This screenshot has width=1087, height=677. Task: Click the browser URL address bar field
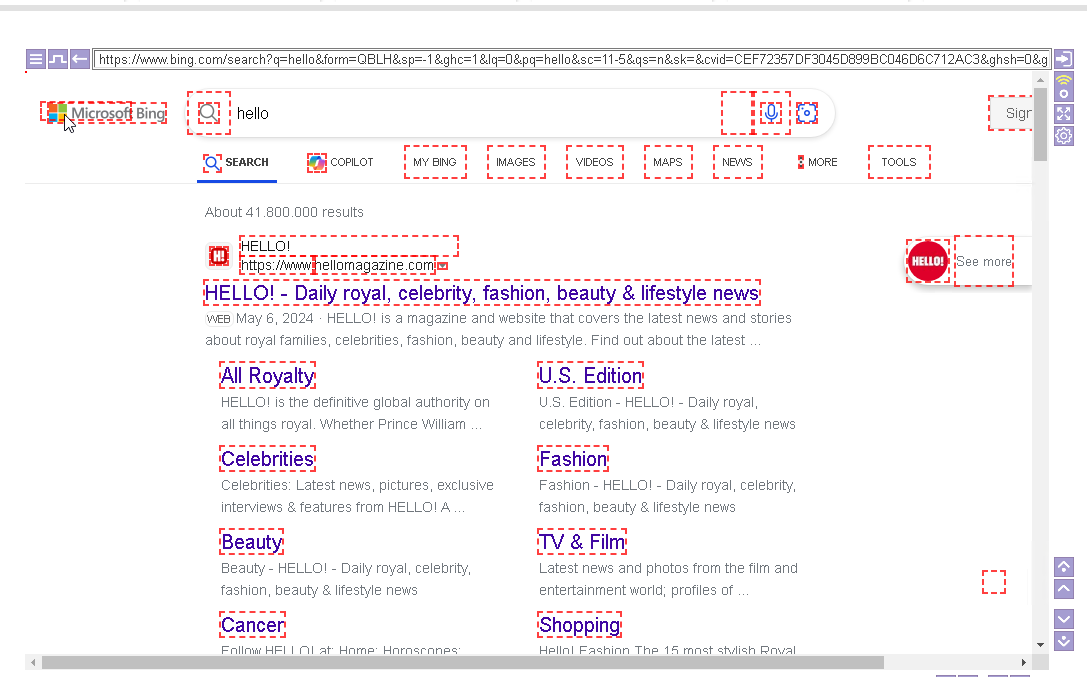point(570,58)
